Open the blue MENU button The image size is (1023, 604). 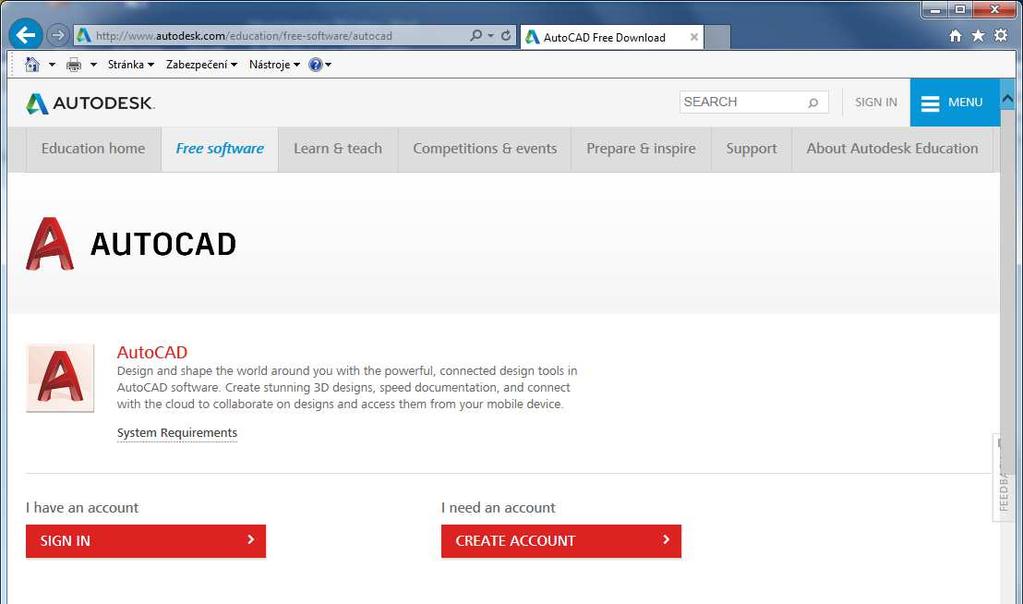954,102
